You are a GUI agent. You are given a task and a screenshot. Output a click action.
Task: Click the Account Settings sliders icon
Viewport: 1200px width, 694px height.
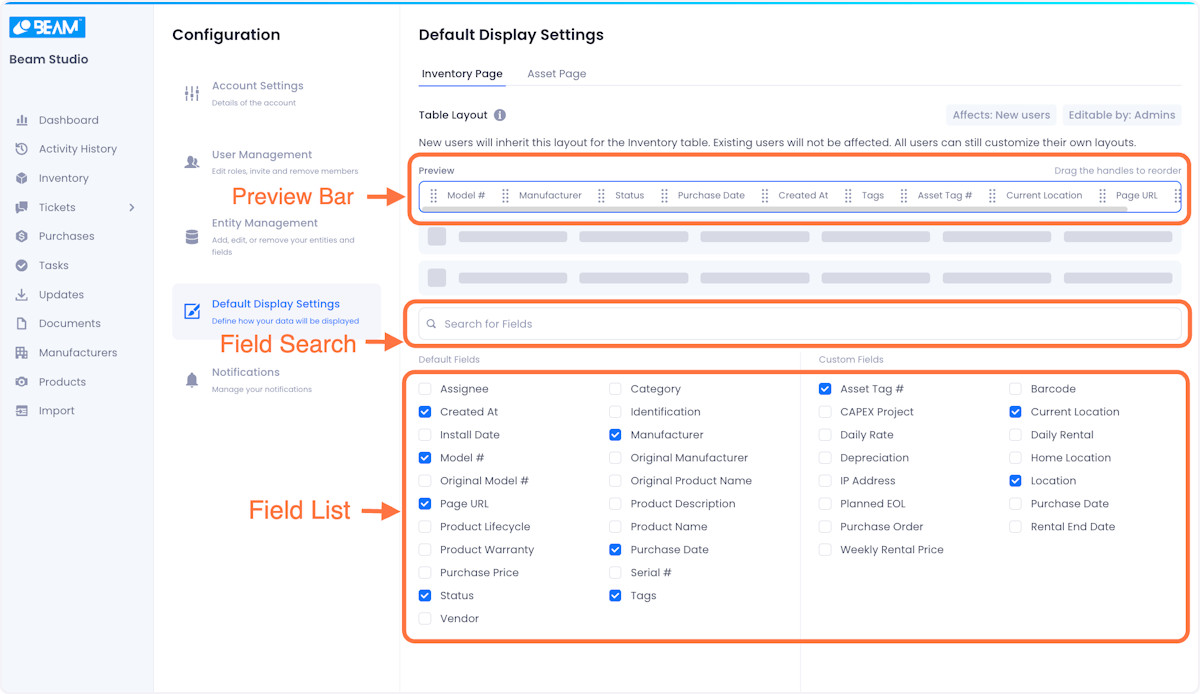pyautogui.click(x=192, y=93)
